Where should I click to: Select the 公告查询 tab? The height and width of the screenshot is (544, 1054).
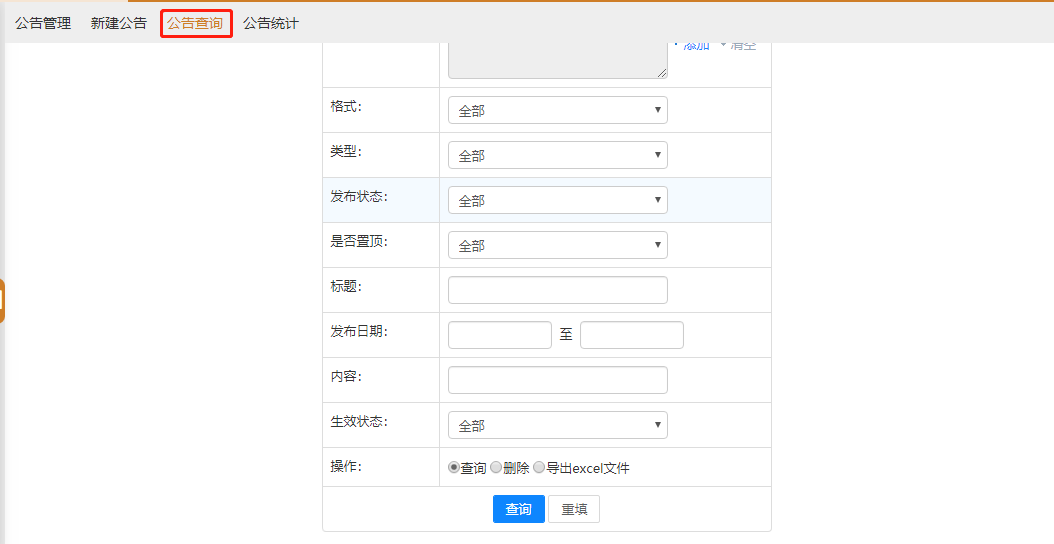tap(196, 23)
